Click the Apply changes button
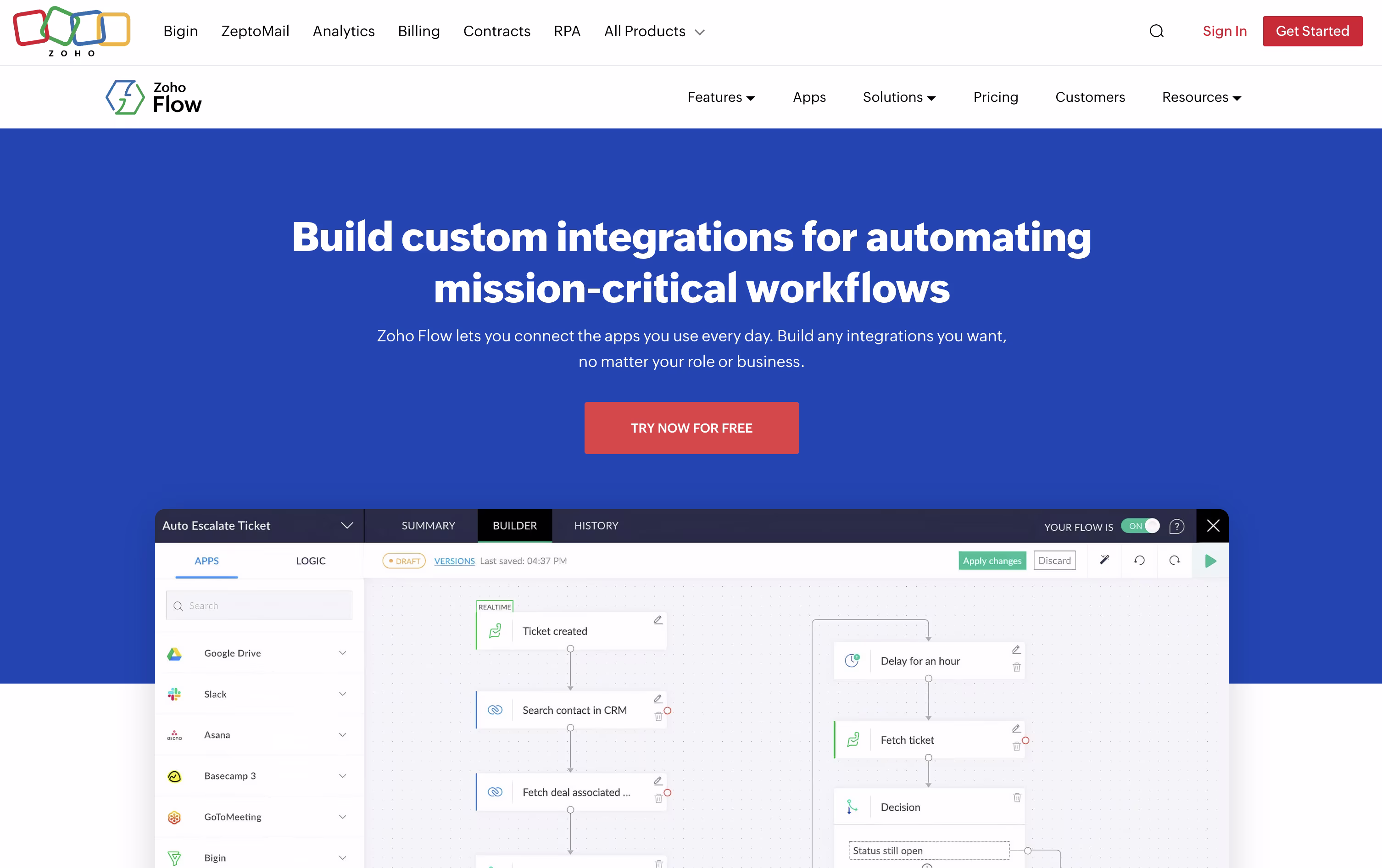This screenshot has height=868, width=1382. click(992, 561)
